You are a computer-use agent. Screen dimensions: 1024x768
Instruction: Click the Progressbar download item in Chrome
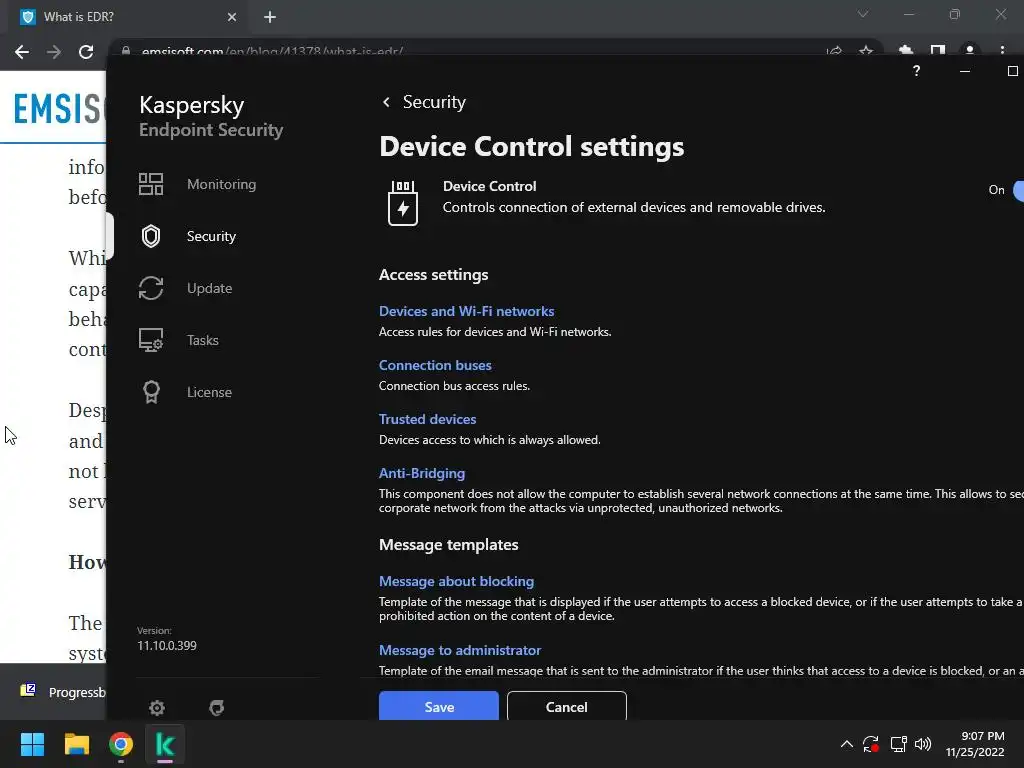(x=63, y=692)
